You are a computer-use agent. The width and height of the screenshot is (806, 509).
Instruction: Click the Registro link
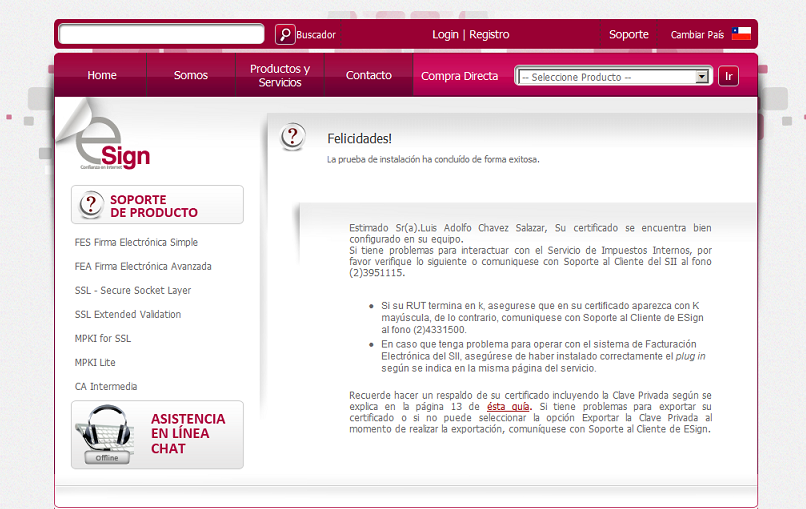click(490, 35)
